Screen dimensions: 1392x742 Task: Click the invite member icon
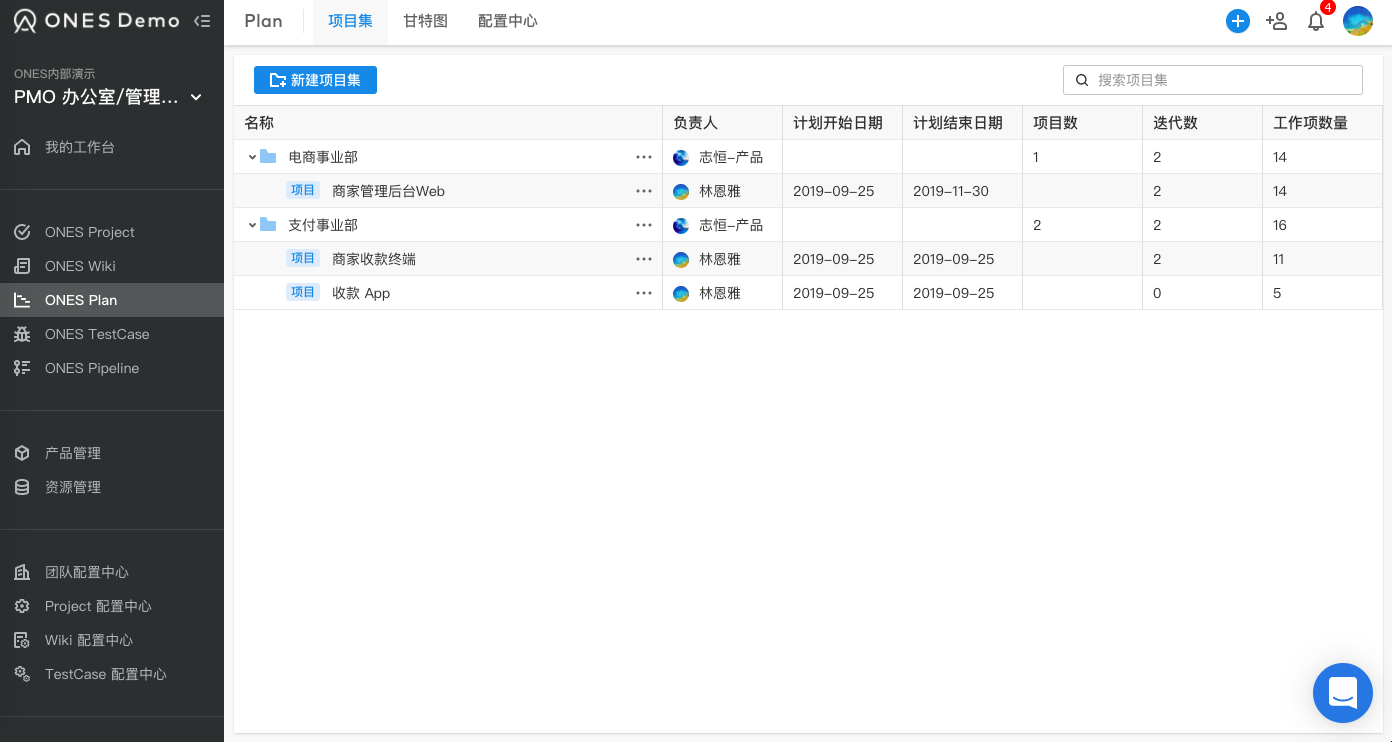1276,21
